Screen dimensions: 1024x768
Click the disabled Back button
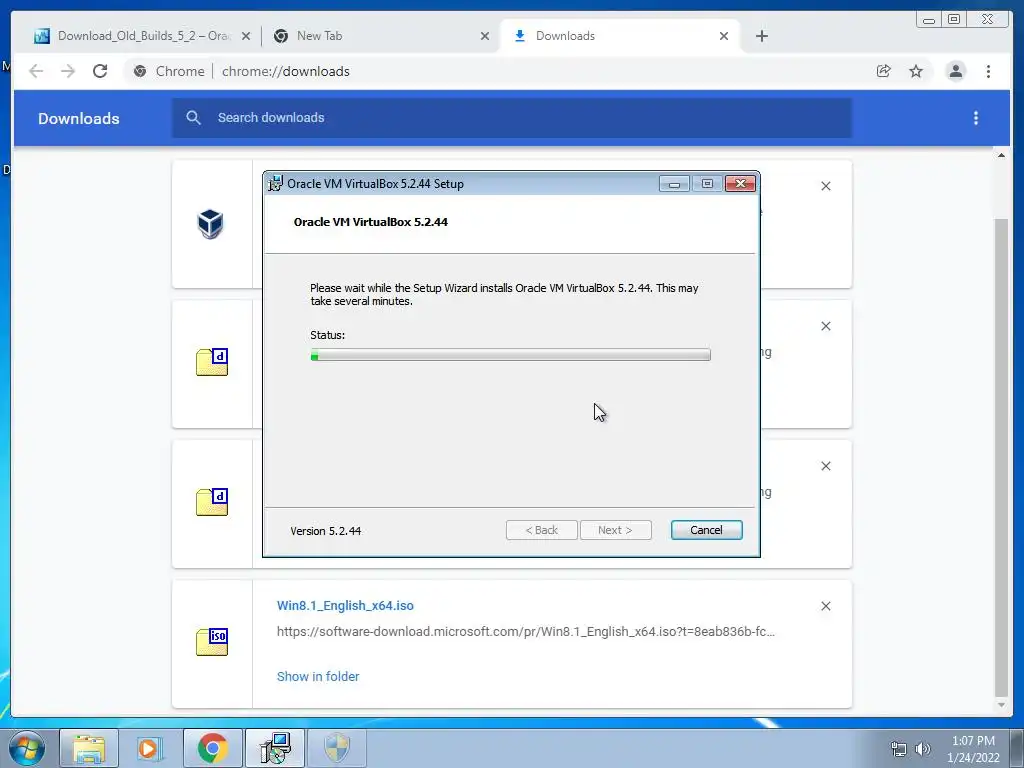pyautogui.click(x=541, y=530)
